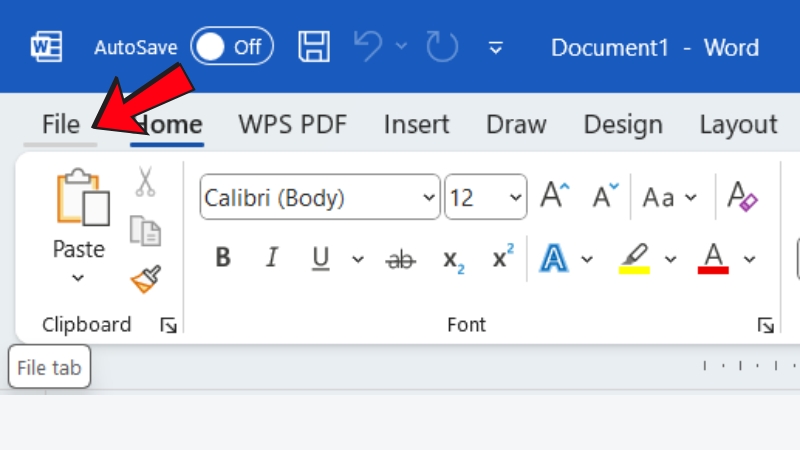Screen dimensions: 800x450
Task: Switch to the WPS PDF tab
Action: tap(293, 124)
